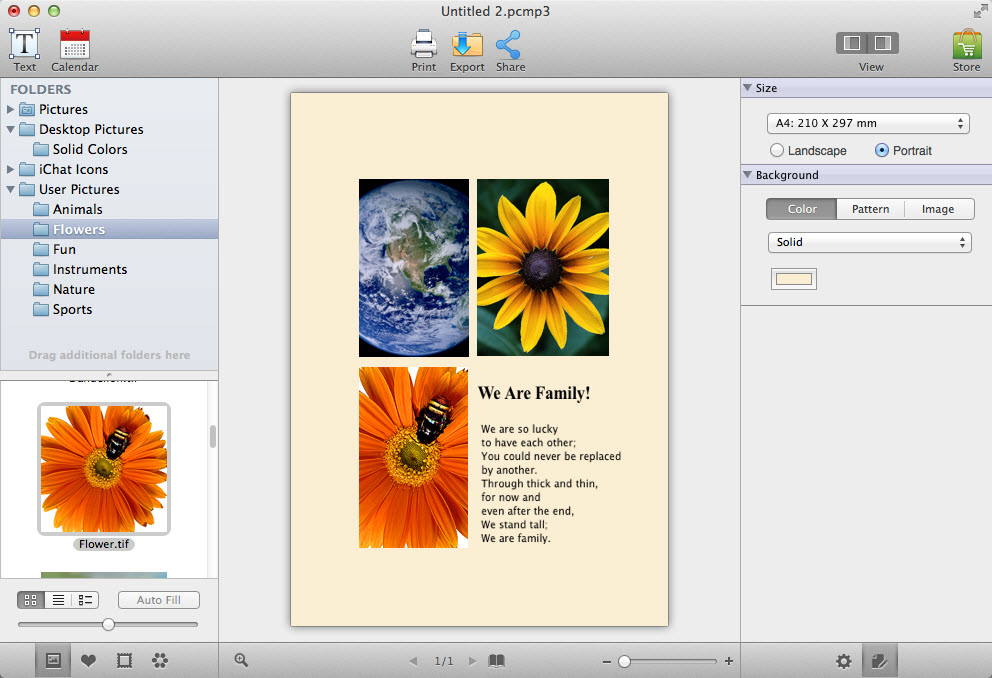Viewport: 992px width, 678px height.
Task: Click the Auto Fill button
Action: coord(158,600)
